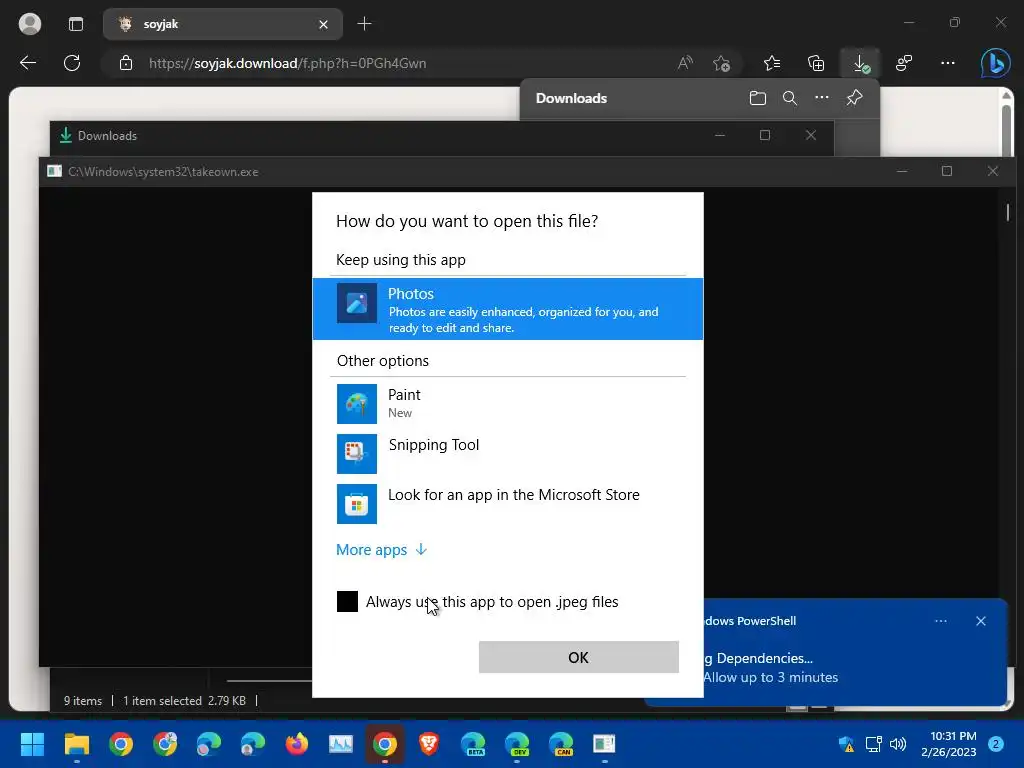This screenshot has width=1024, height=768.
Task: Toggle Read aloud in the address bar
Action: (685, 63)
